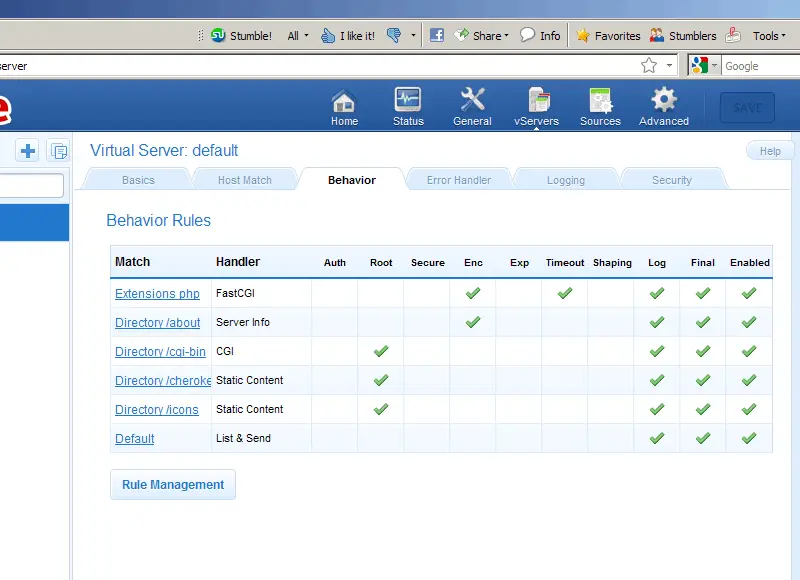Viewport: 800px width, 580px height.
Task: Click the clone virtual server icon
Action: (58, 150)
